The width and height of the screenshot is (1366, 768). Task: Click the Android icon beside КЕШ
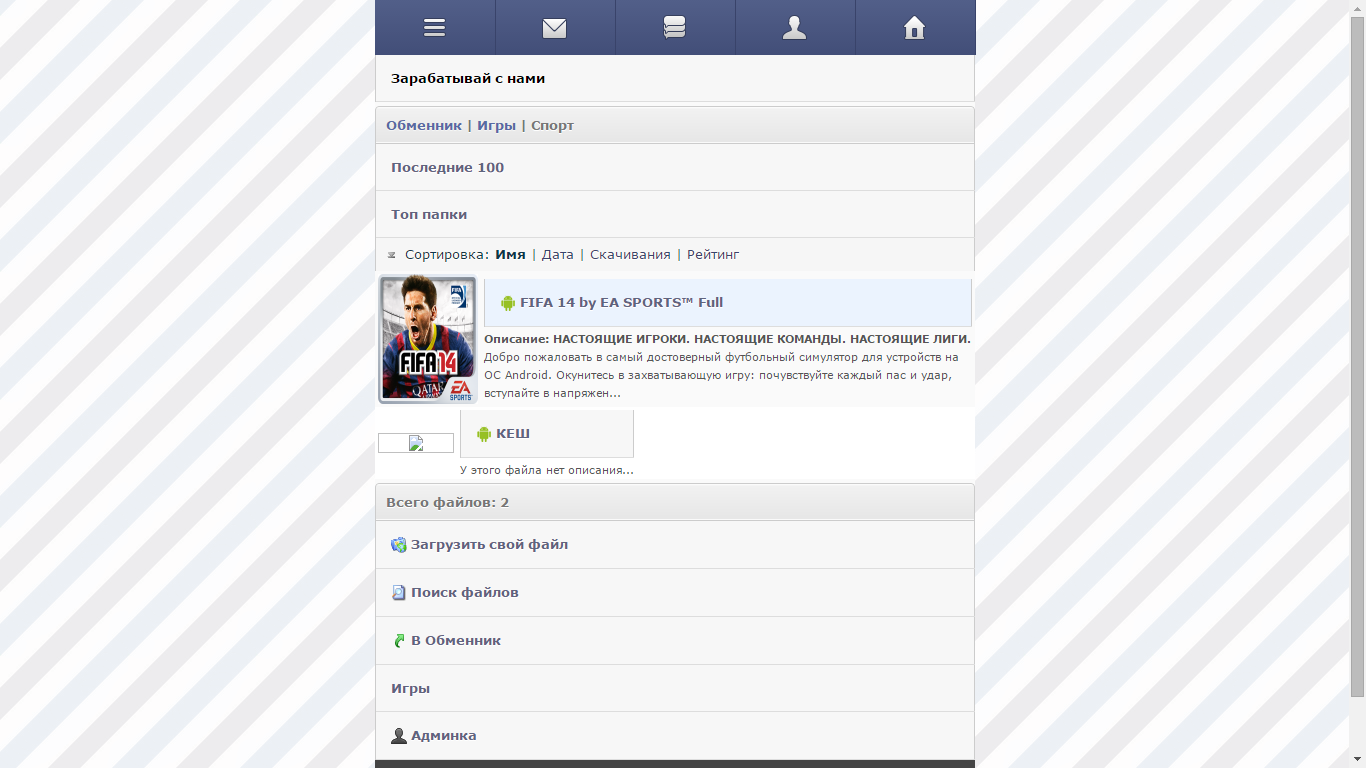tap(484, 434)
